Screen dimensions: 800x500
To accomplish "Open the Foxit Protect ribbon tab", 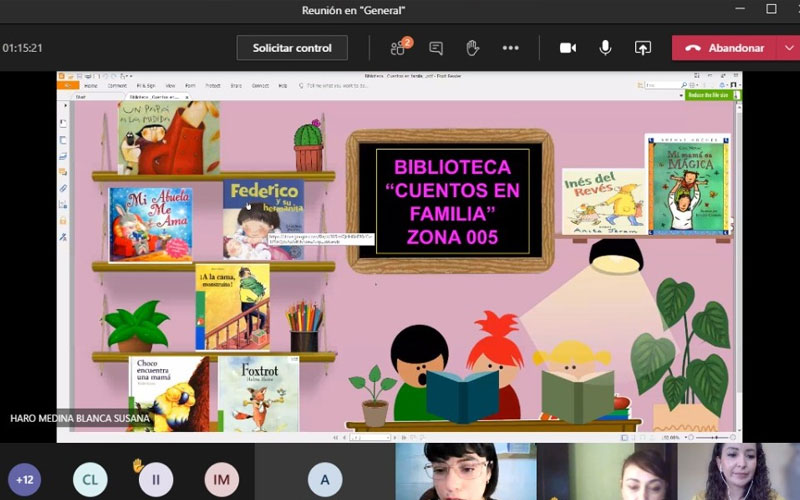I will (x=213, y=86).
